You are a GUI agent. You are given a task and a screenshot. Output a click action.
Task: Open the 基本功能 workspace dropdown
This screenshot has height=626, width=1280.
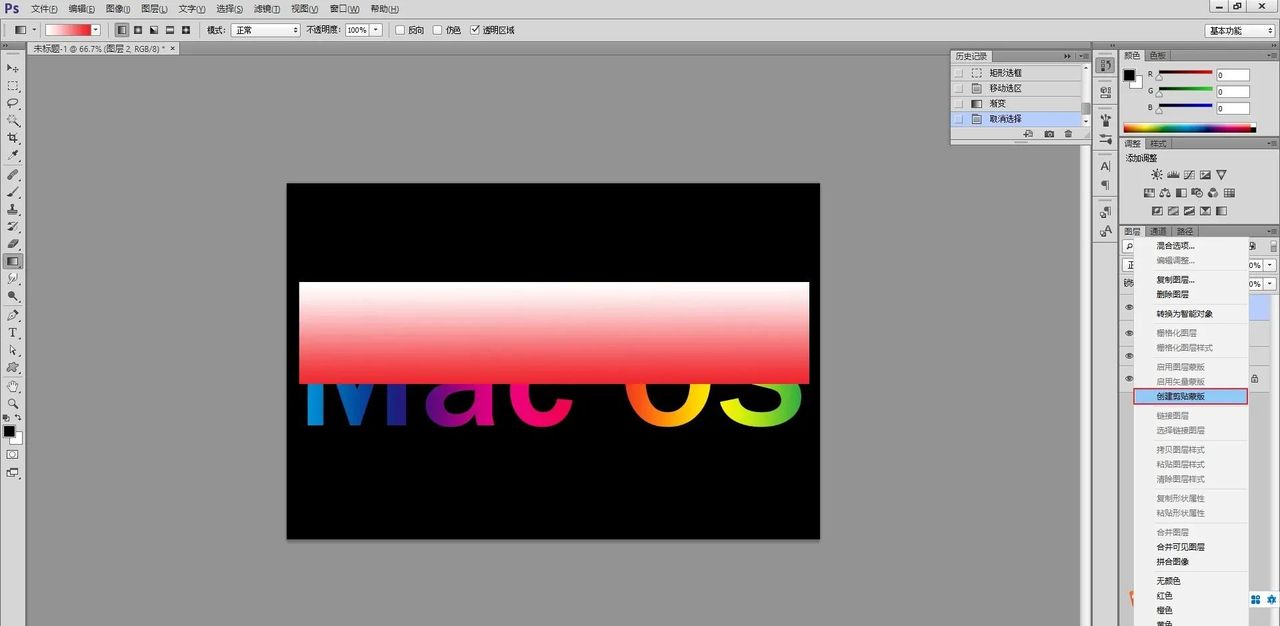(1239, 30)
